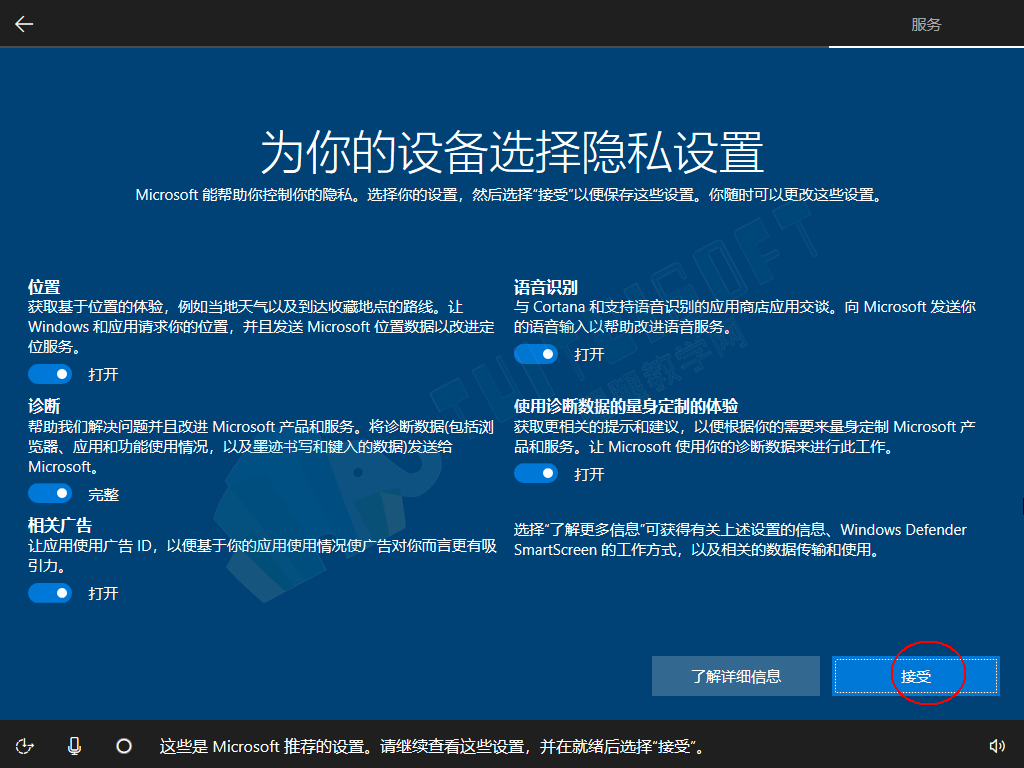
Task: Click the 接受 accept button
Action: click(916, 676)
